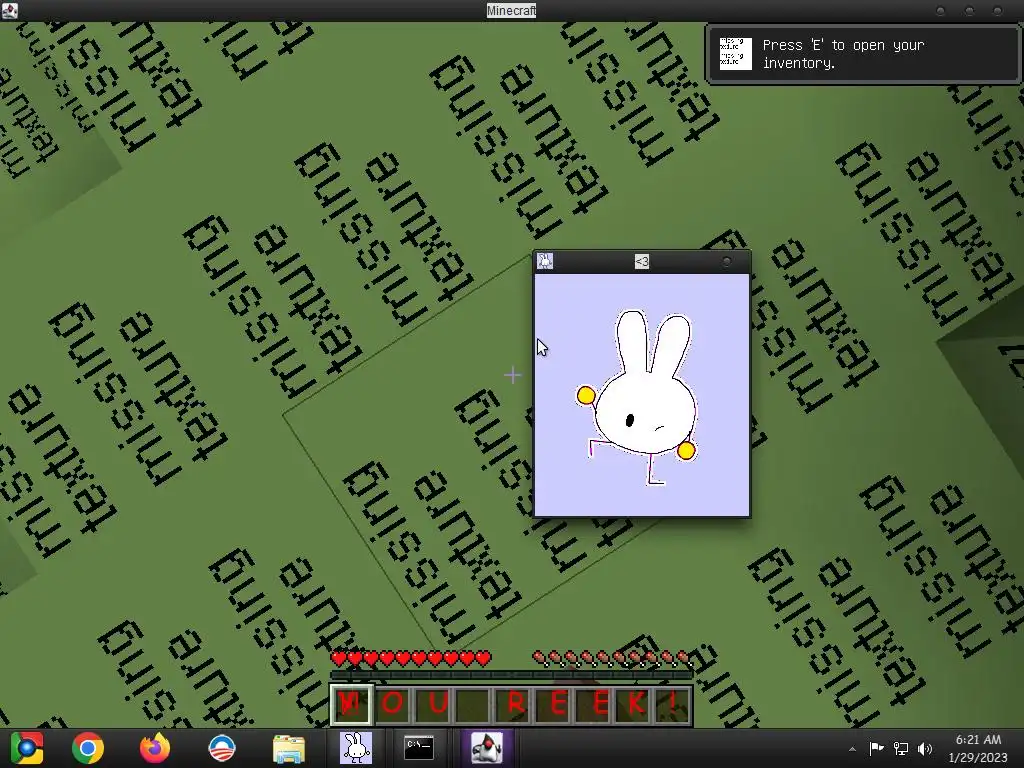Select the last hotbar slot with exclamation mark
Image resolution: width=1024 pixels, height=768 pixels.
[671, 704]
